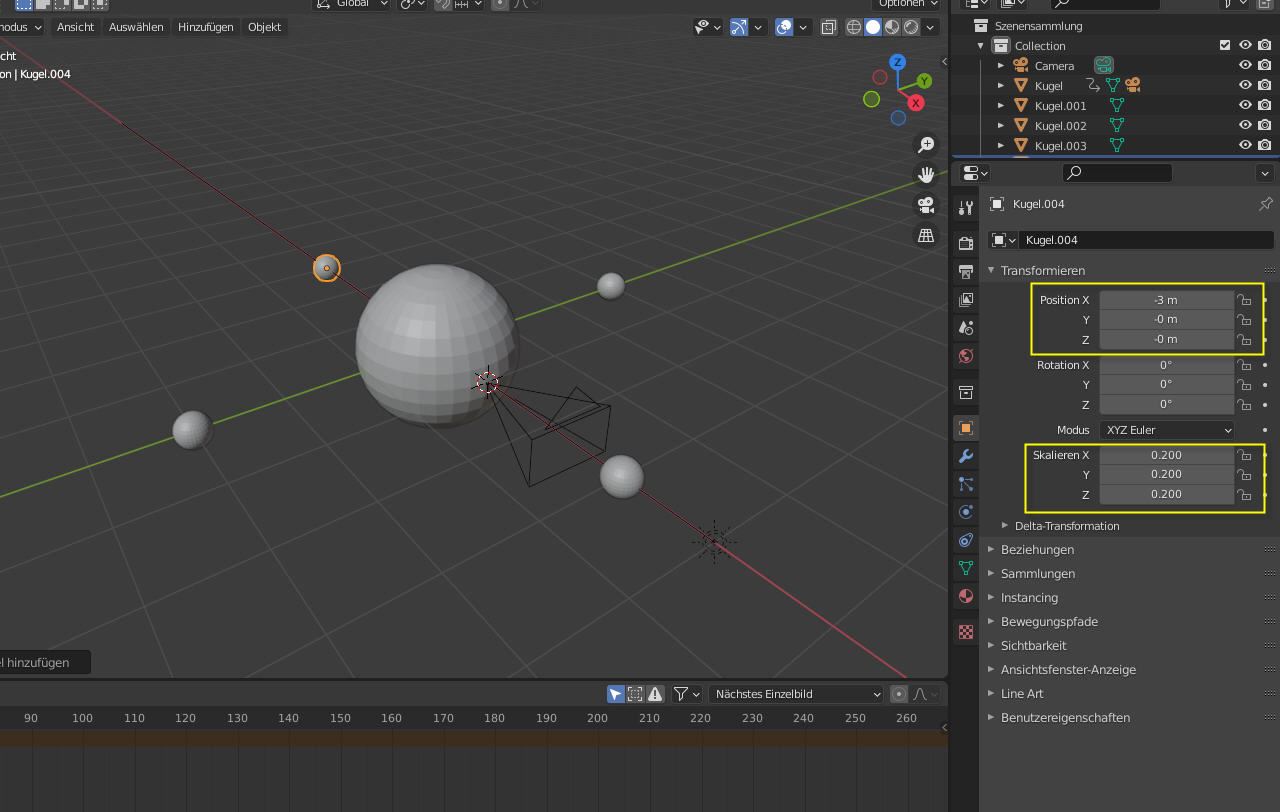The image size is (1280, 812).
Task: Click the blue Z axis on gizmo
Action: coord(898,62)
